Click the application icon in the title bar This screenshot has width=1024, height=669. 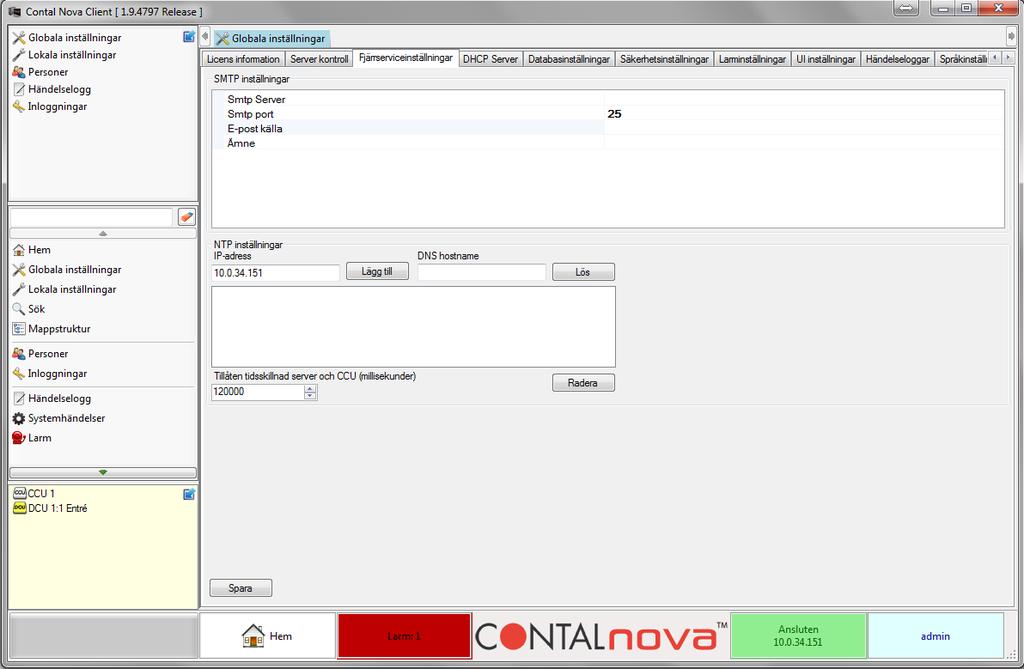pyautogui.click(x=14, y=12)
